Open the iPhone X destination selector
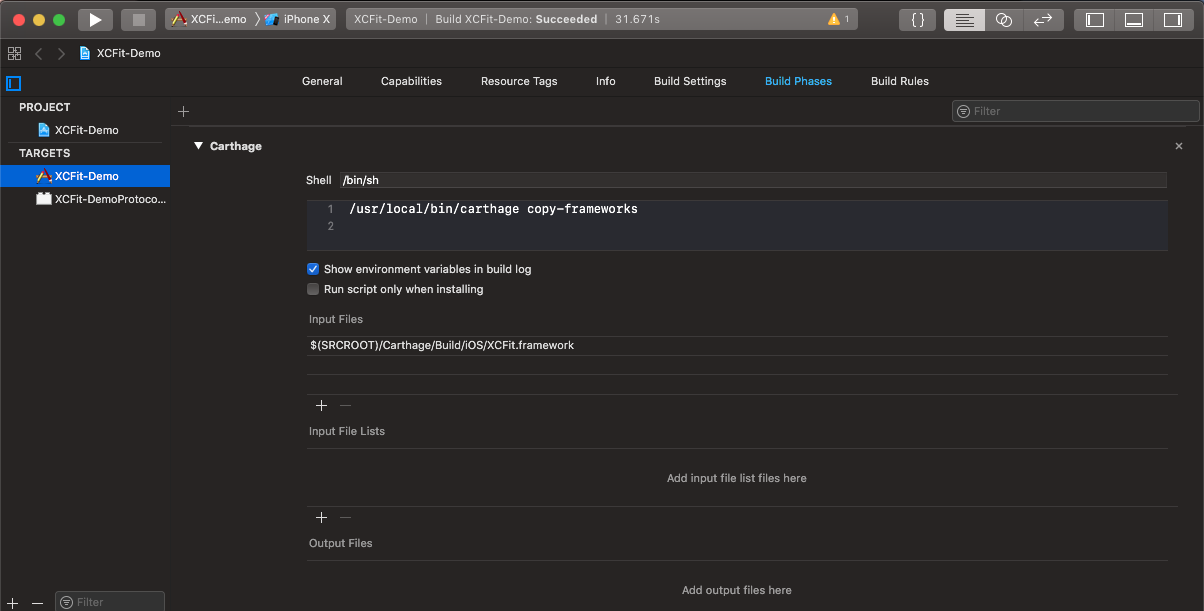Image resolution: width=1204 pixels, height=611 pixels. (x=299, y=19)
